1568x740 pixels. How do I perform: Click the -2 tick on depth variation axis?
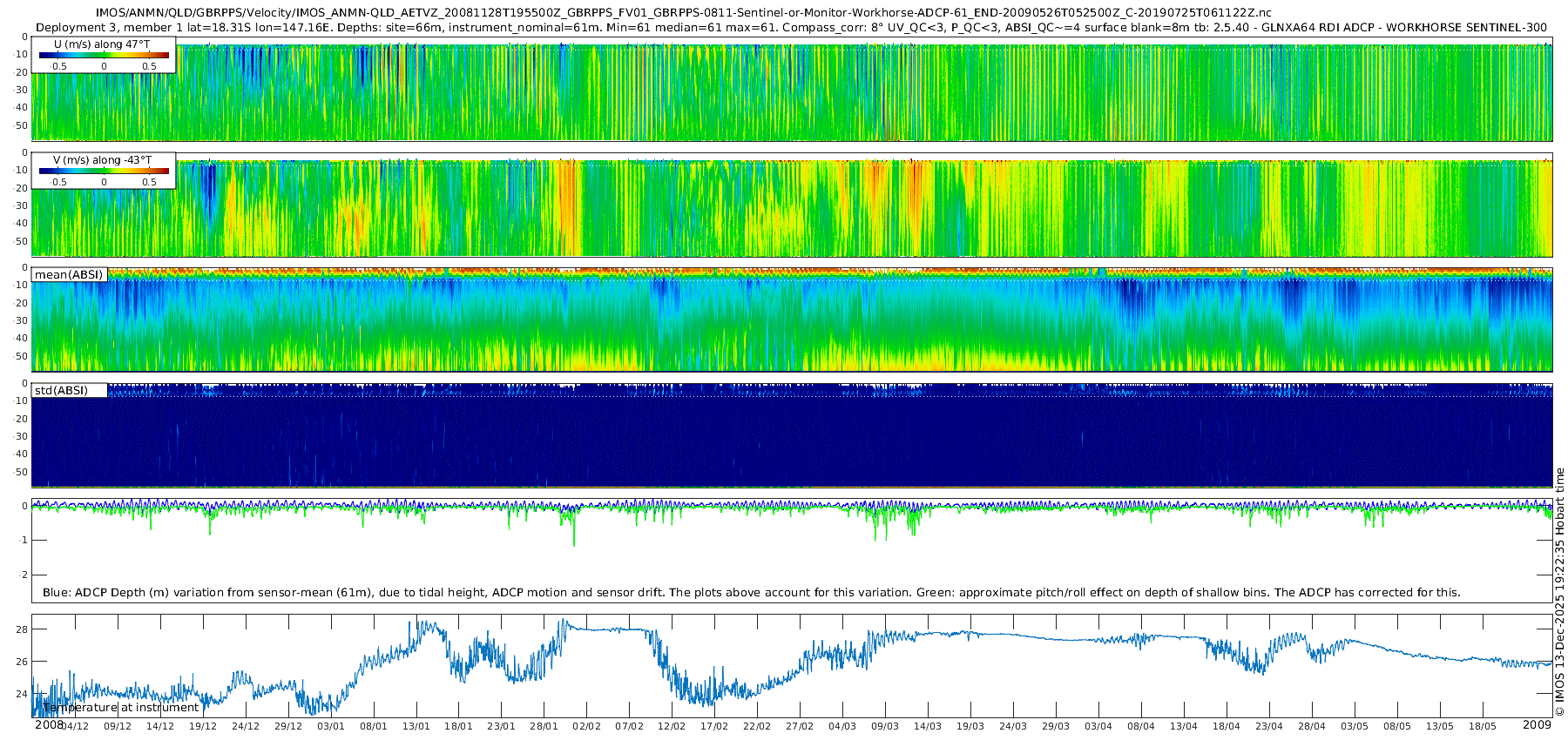(x=24, y=575)
